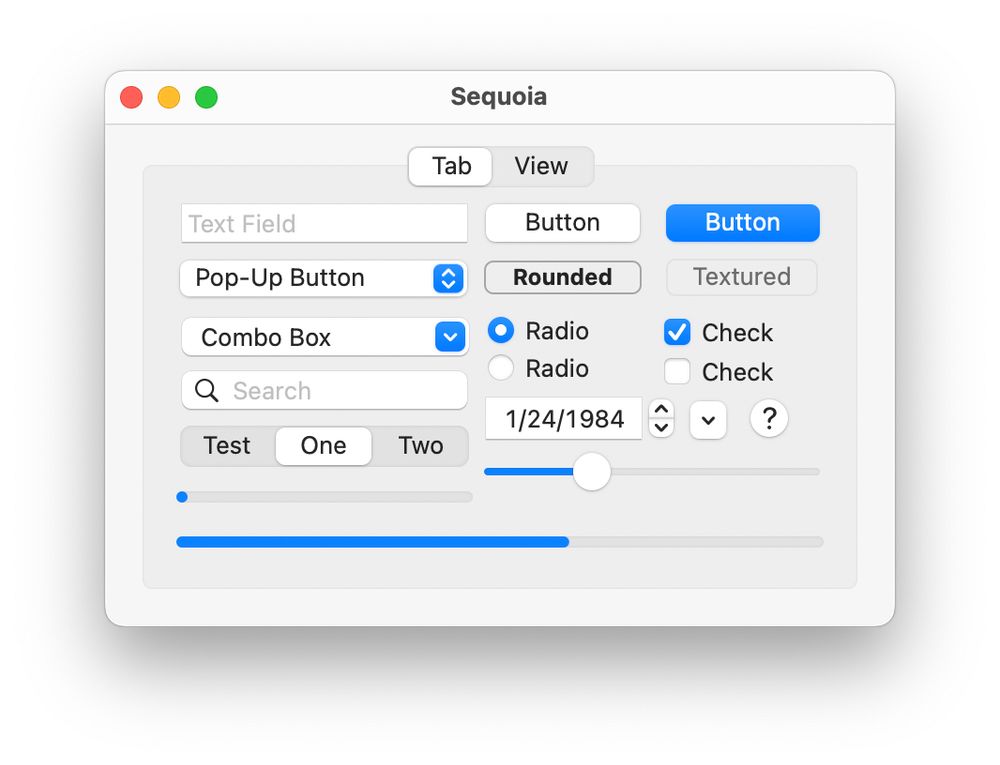The width and height of the screenshot is (1000, 765).
Task: Close the Sequoia window with red button
Action: pyautogui.click(x=131, y=98)
